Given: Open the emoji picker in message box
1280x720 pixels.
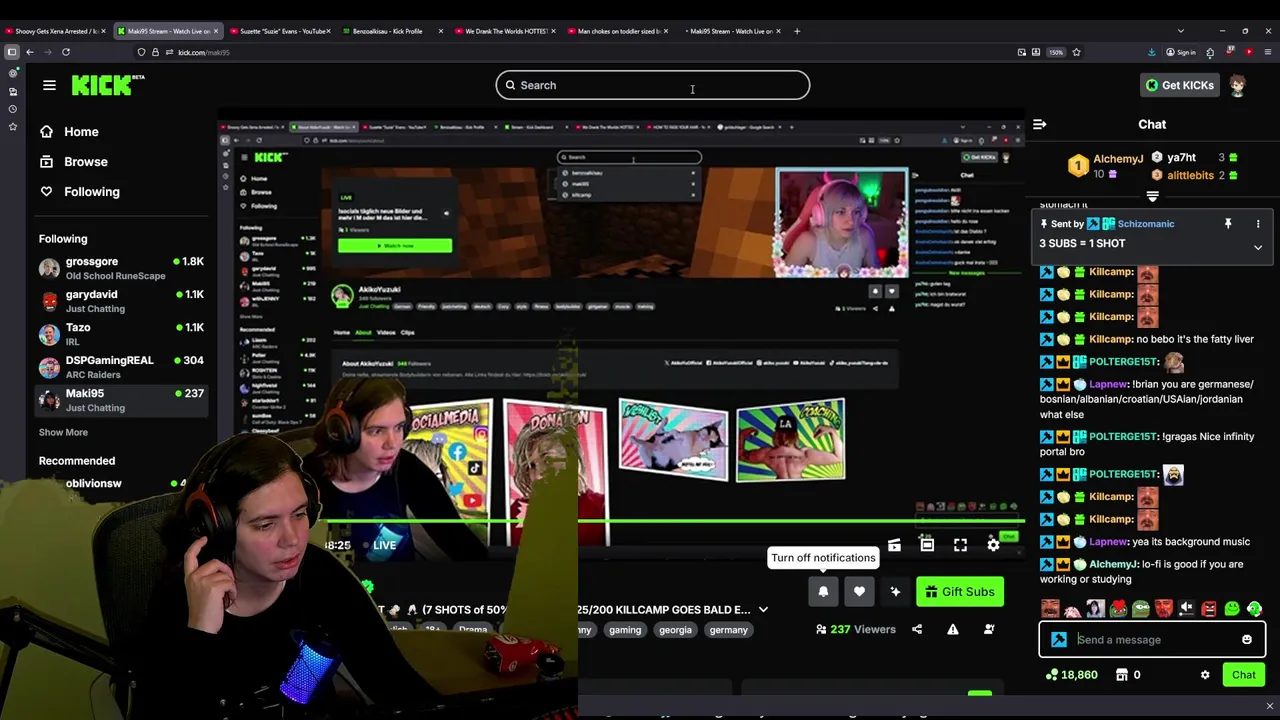Looking at the screenshot, I should click(x=1246, y=640).
